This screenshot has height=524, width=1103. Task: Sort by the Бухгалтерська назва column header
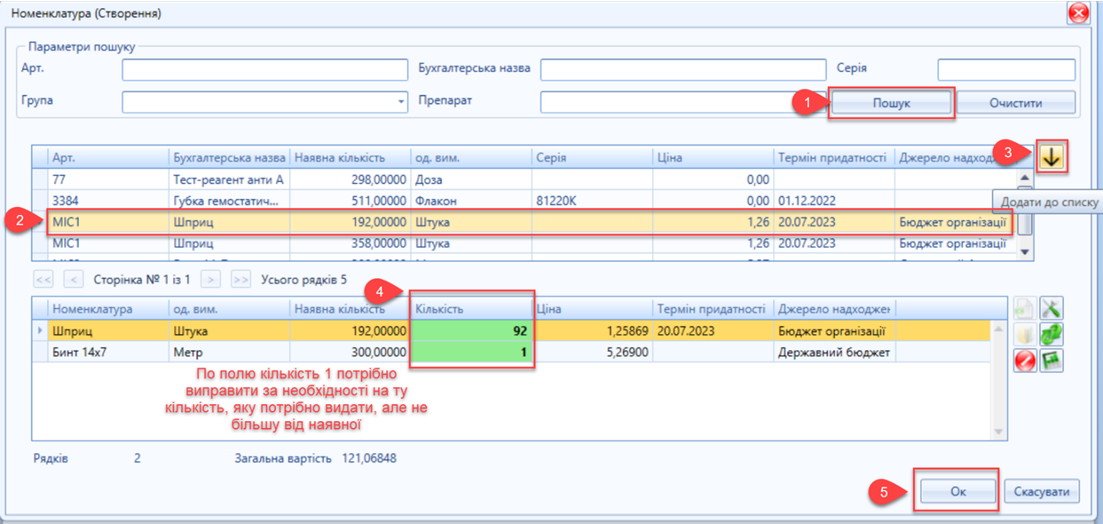tap(229, 158)
